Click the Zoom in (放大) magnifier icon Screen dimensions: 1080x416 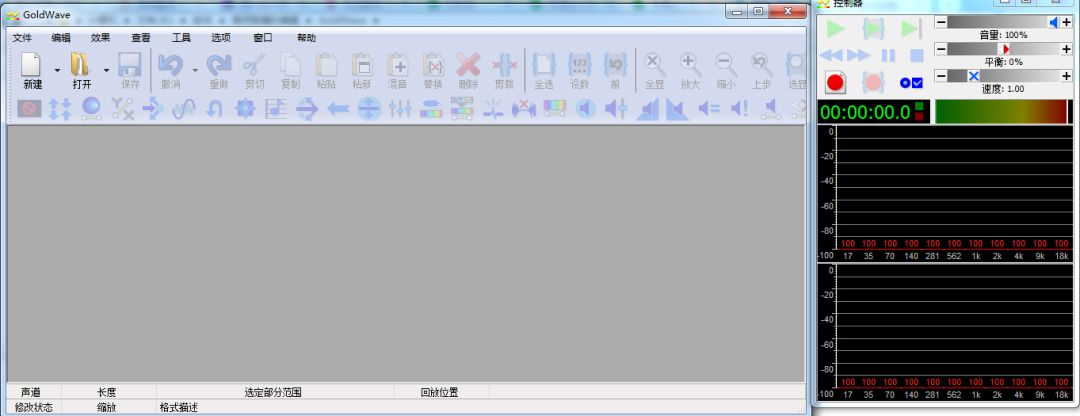[690, 65]
